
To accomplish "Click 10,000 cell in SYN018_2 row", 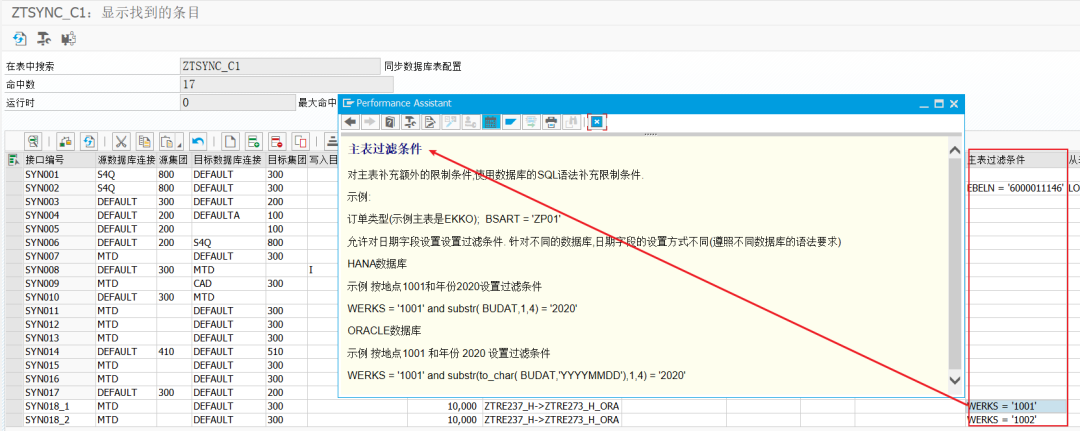I will (445, 419).
